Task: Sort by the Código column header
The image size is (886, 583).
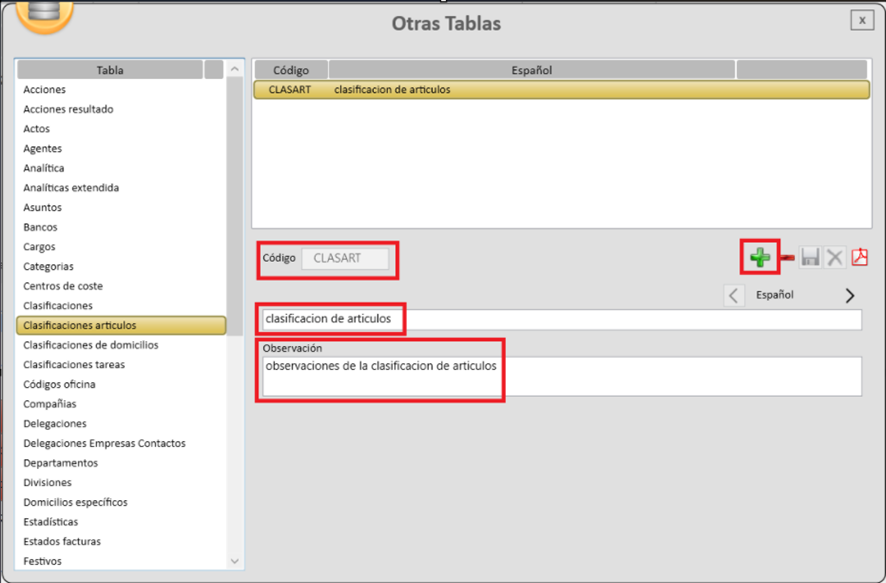Action: tap(291, 70)
